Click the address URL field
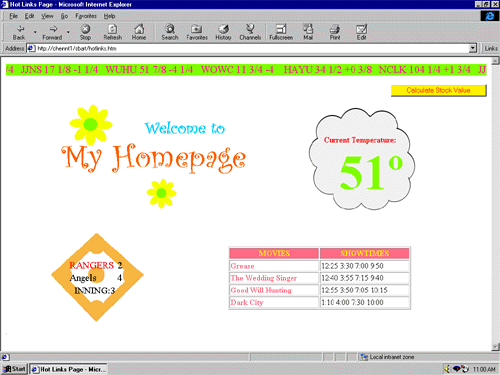The image size is (500, 375). pyautogui.click(x=252, y=48)
